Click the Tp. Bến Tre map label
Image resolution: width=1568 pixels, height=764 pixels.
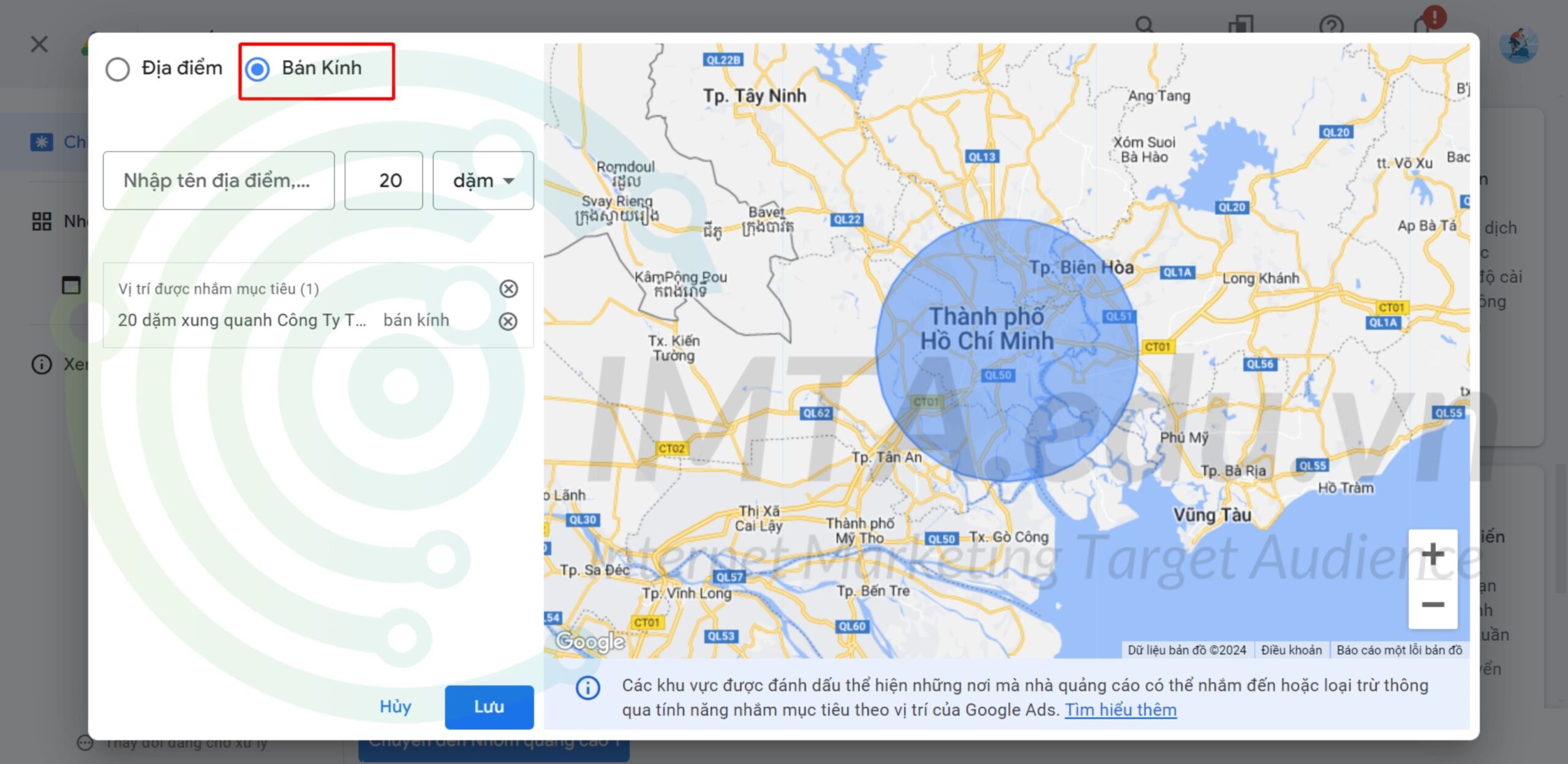click(x=873, y=591)
